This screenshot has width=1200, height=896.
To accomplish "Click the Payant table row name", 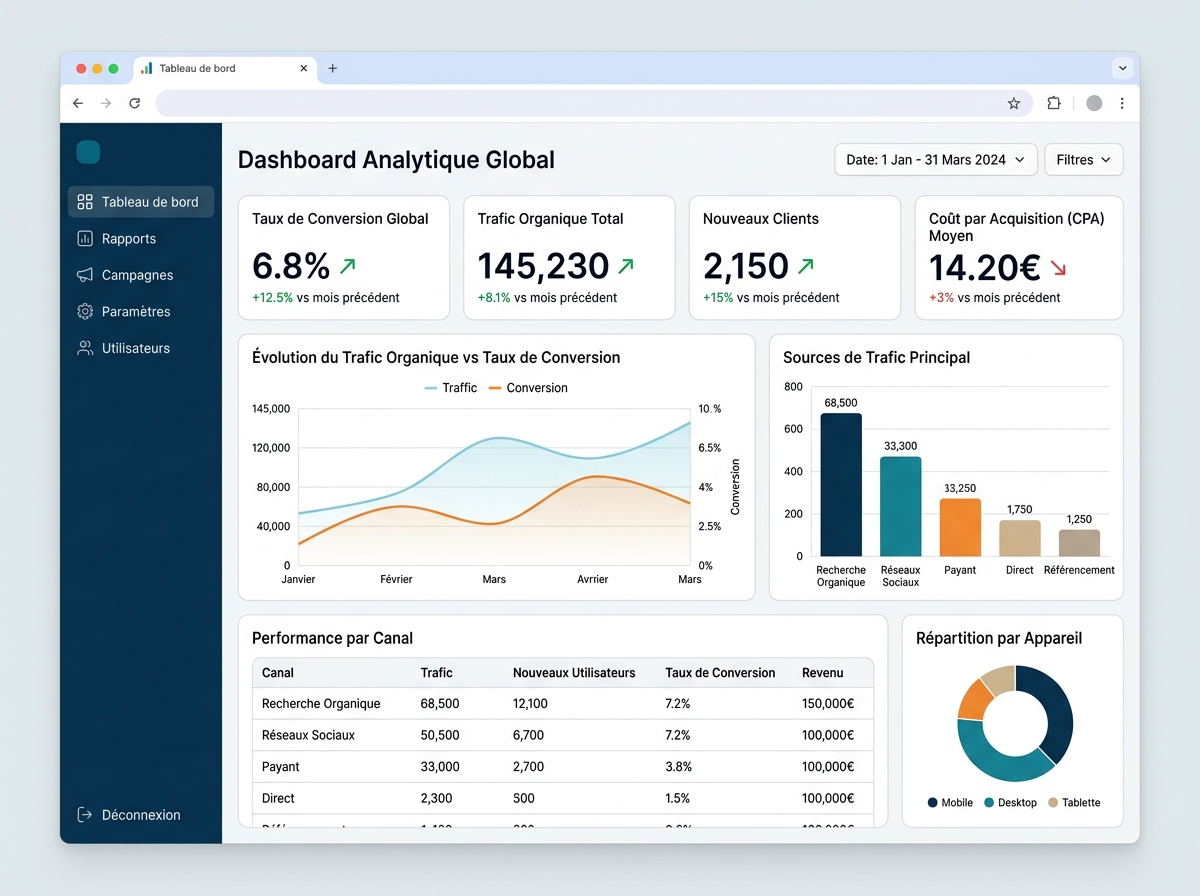I will 281,767.
